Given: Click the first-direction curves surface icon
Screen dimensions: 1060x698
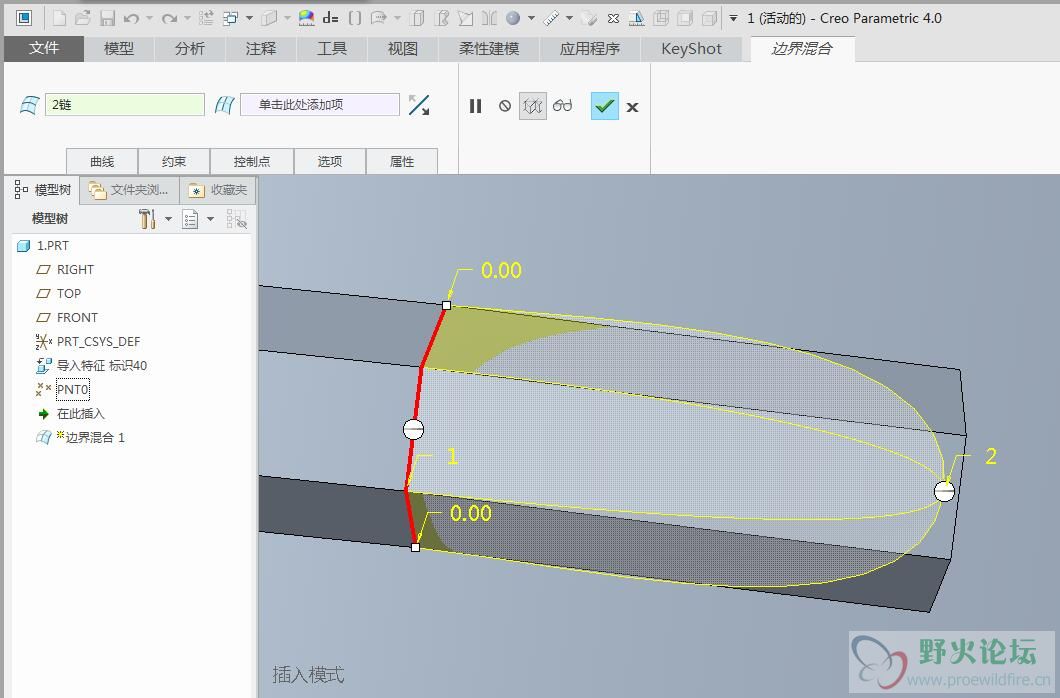Looking at the screenshot, I should tap(29, 105).
